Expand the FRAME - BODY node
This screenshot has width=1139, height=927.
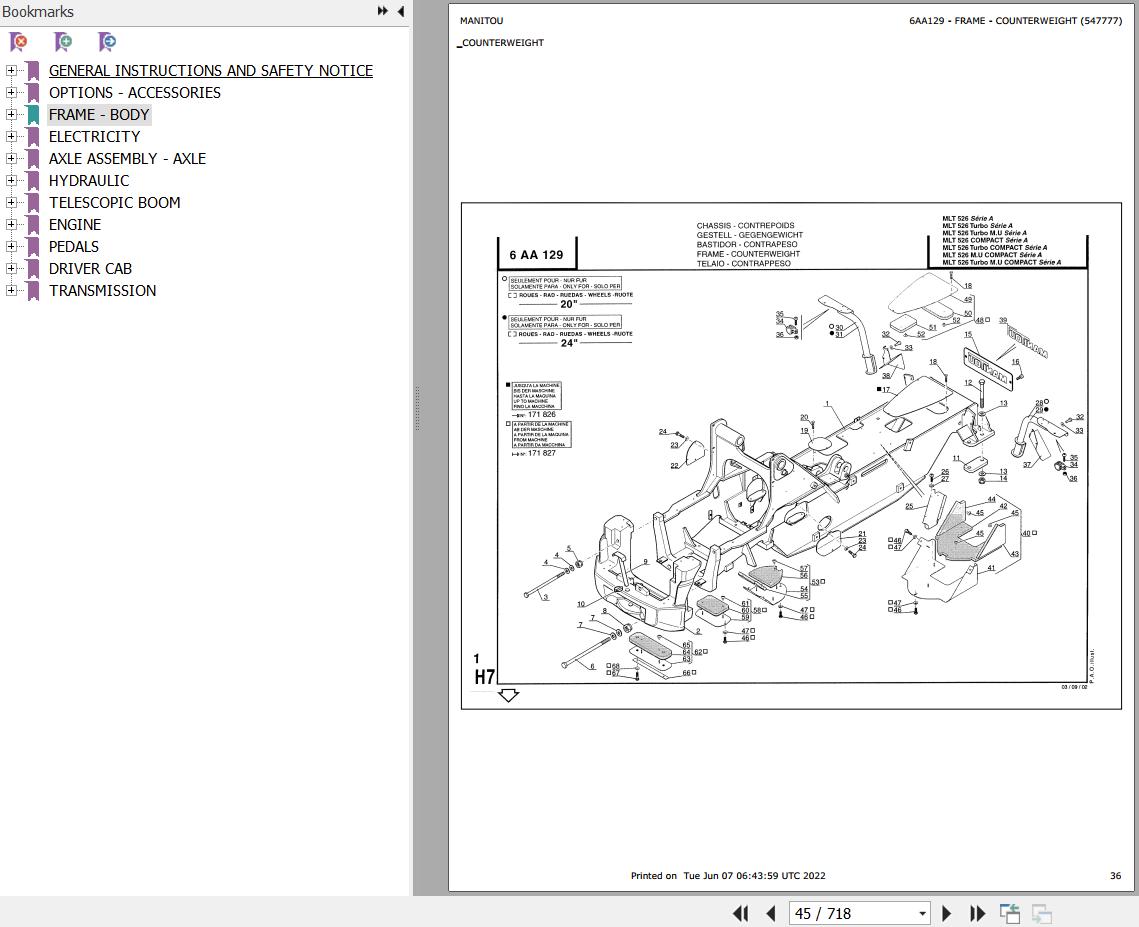11,114
